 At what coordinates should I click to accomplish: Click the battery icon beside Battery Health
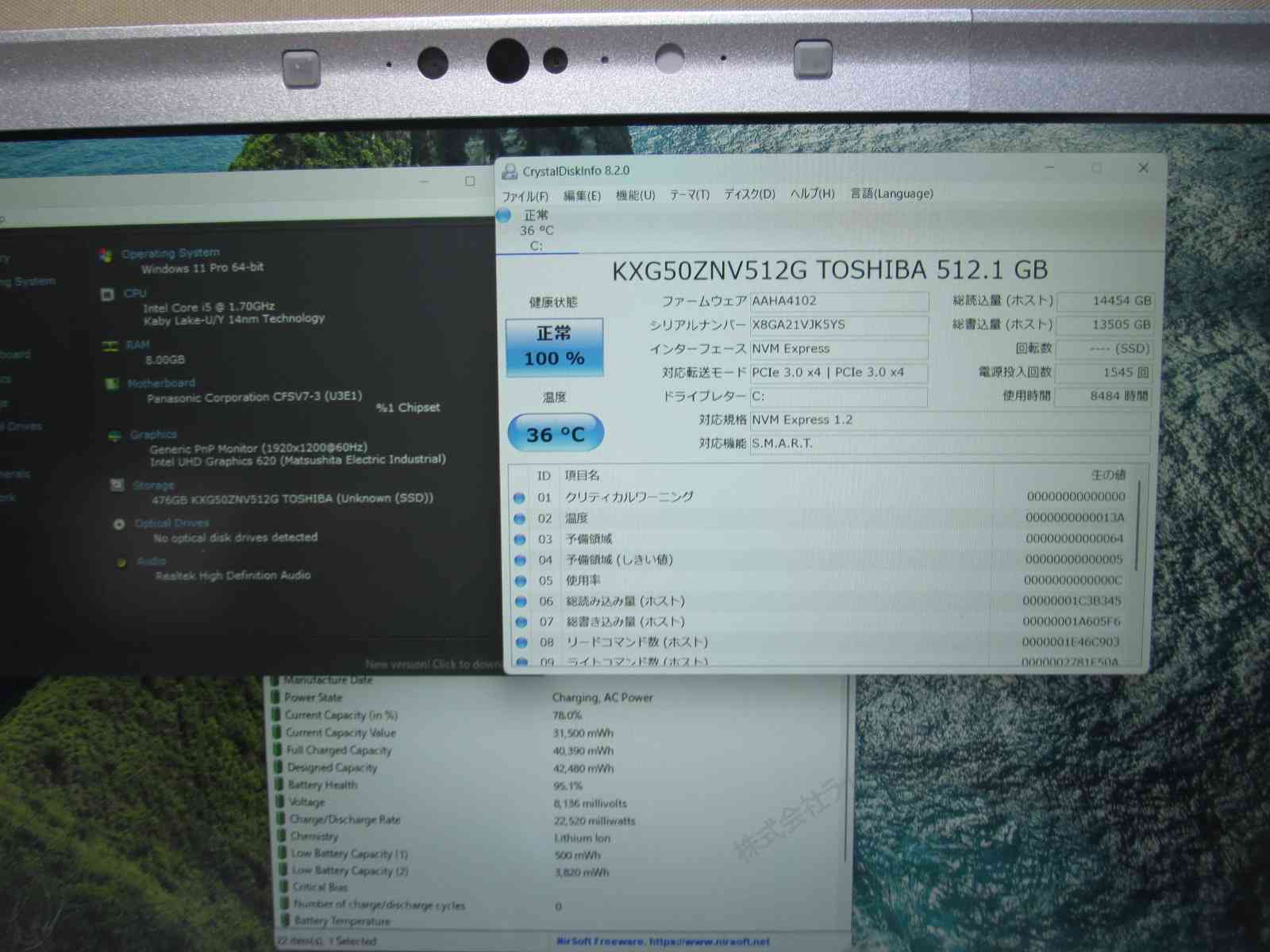click(279, 785)
